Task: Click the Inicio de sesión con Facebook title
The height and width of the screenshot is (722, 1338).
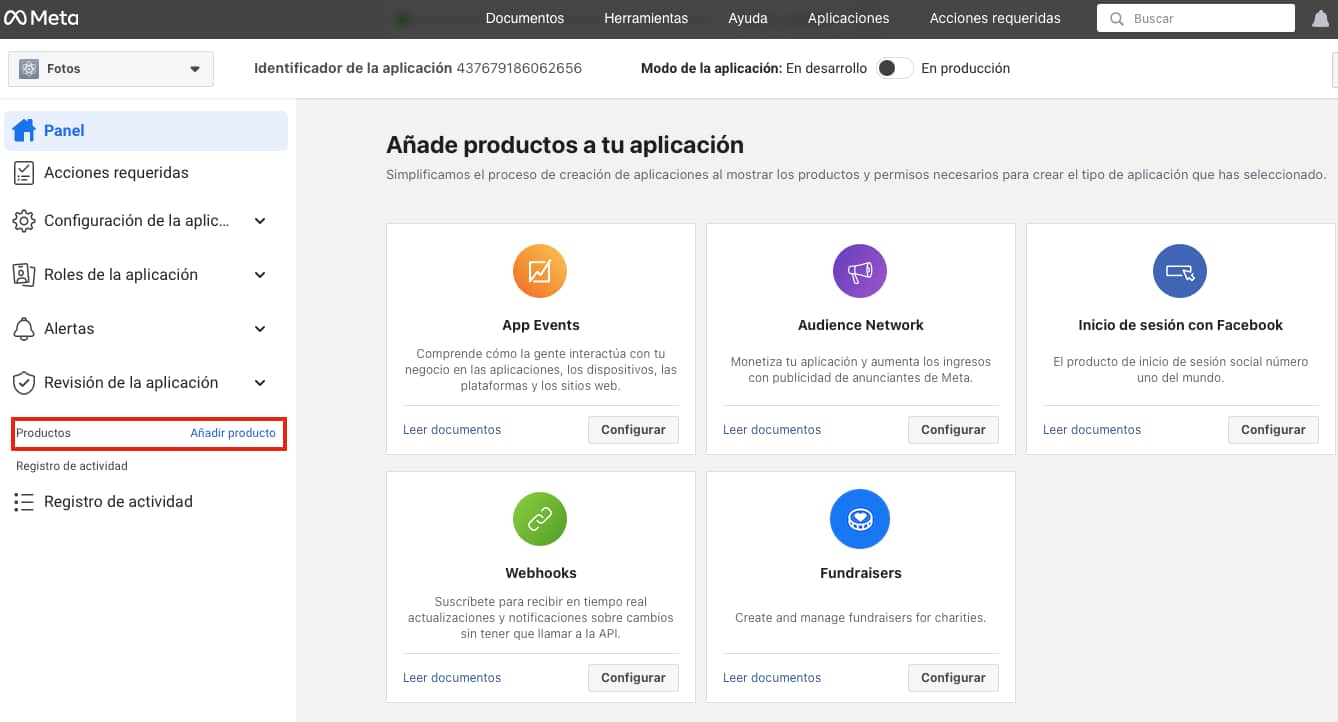Action: pyautogui.click(x=1181, y=325)
